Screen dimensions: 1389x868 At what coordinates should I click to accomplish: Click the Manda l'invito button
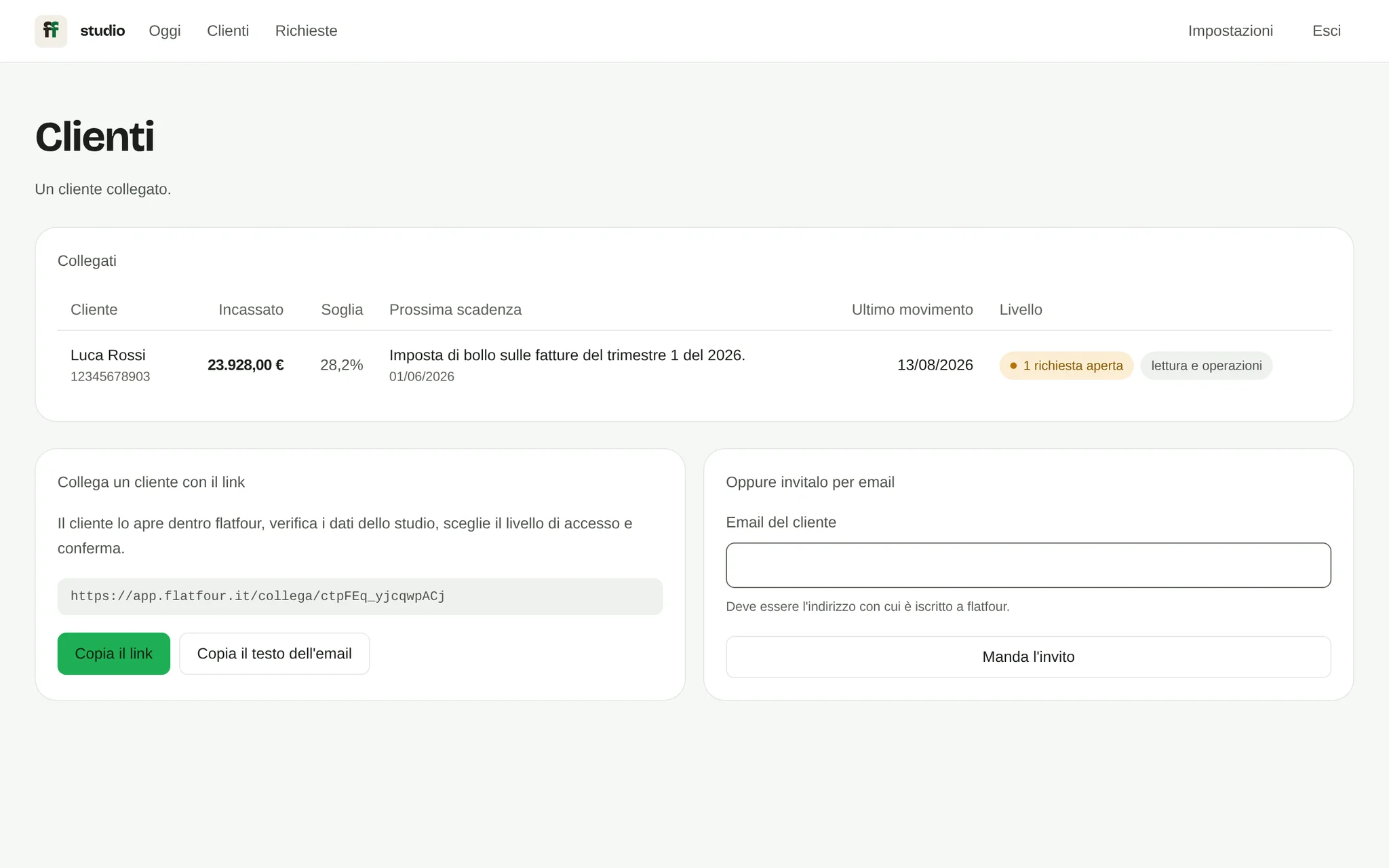pos(1028,656)
